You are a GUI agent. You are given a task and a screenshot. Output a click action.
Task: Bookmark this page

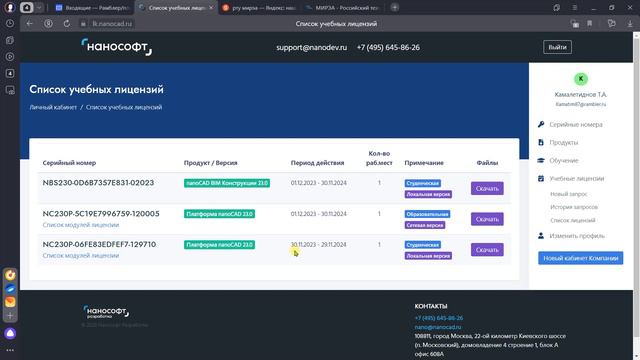pos(590,24)
